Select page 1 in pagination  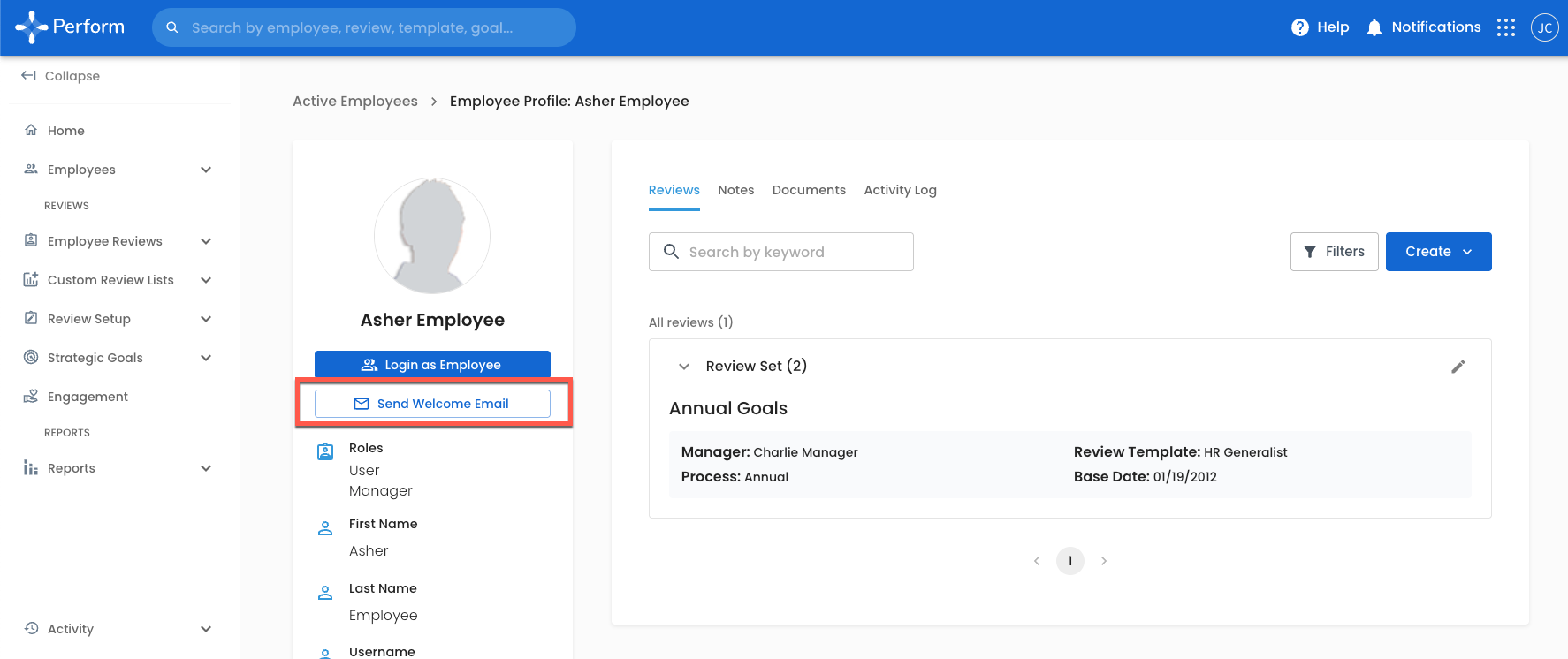click(x=1070, y=561)
